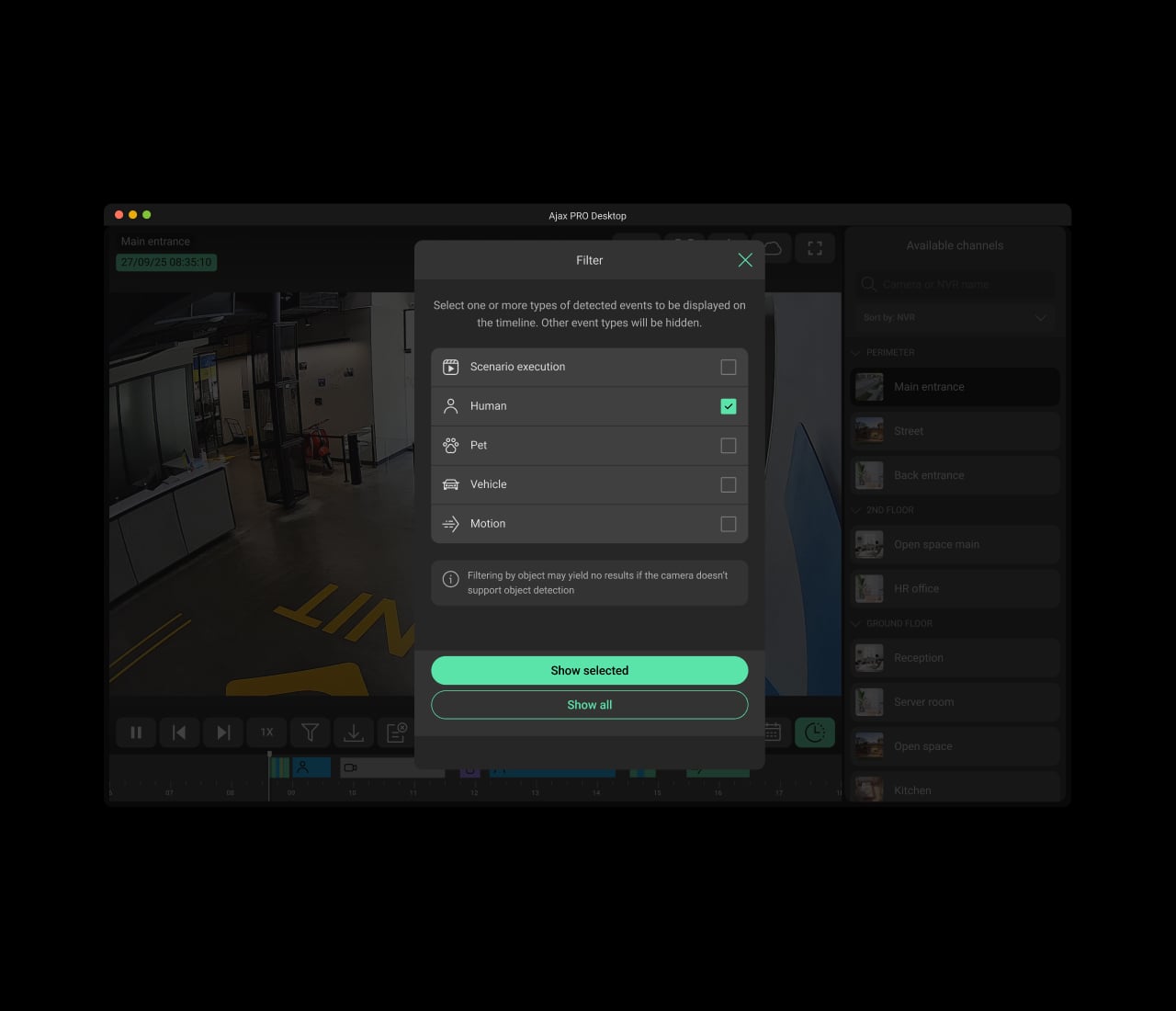Collapse the PERIMETER channel group
The width and height of the screenshot is (1176, 1011).
(854, 352)
